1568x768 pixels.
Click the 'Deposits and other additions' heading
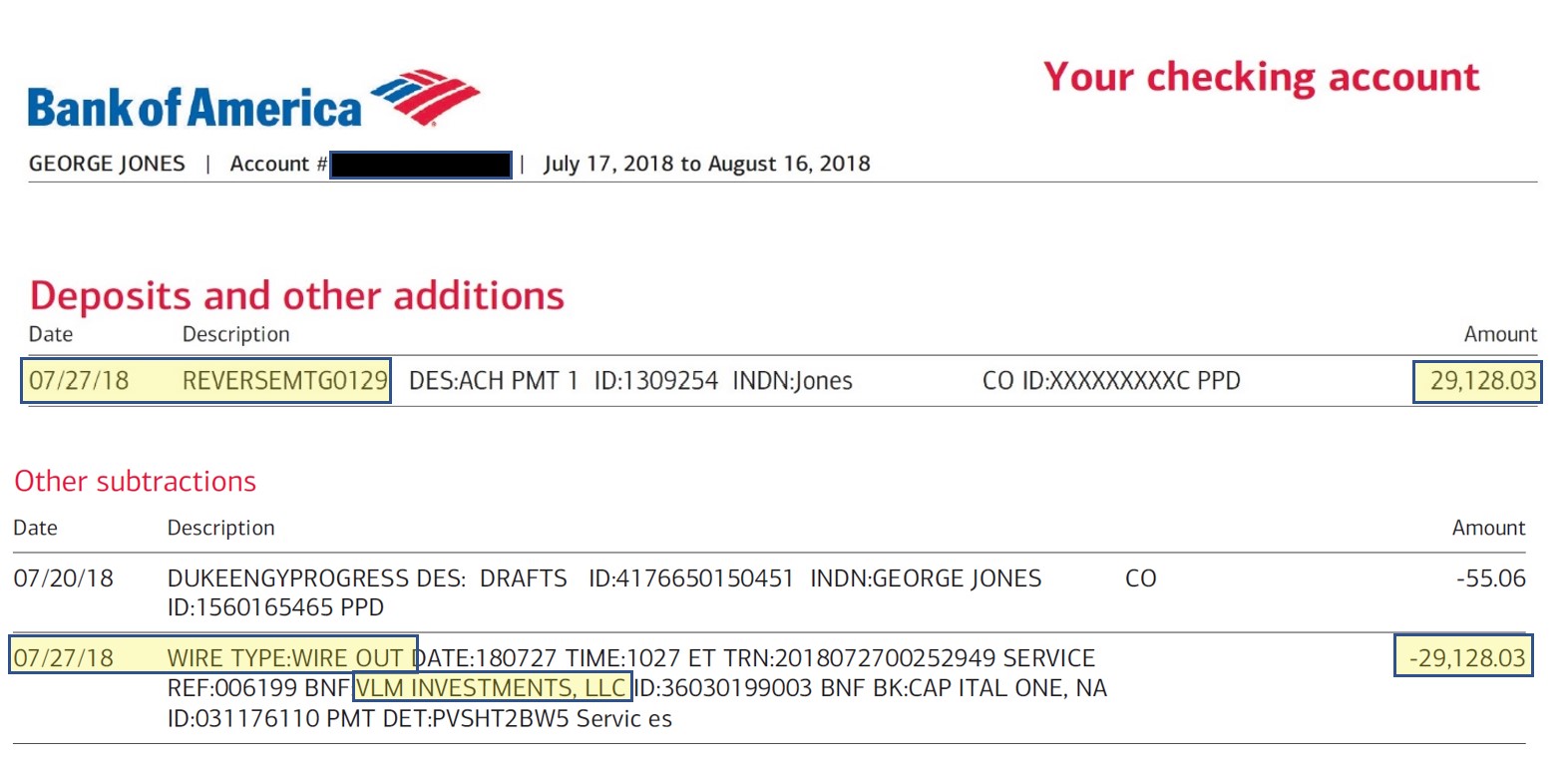point(297,296)
